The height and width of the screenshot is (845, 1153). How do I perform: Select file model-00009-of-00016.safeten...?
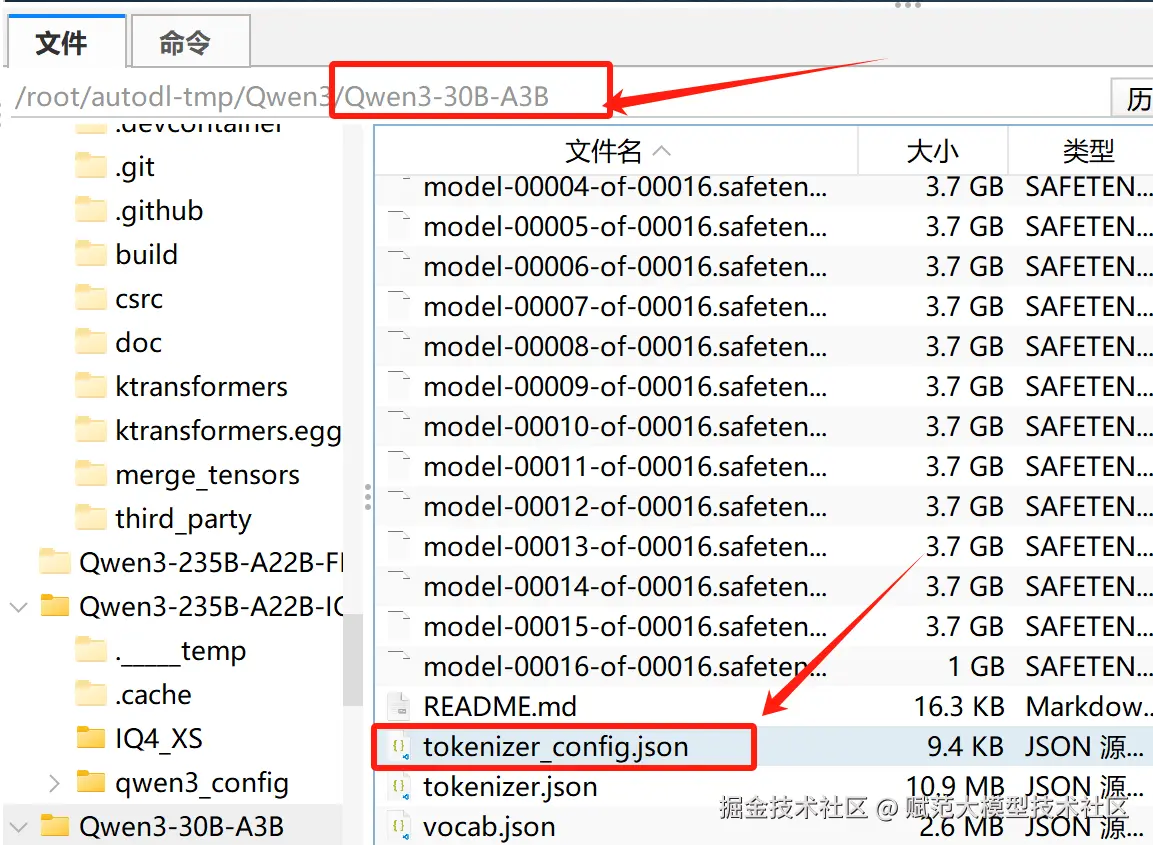(624, 386)
